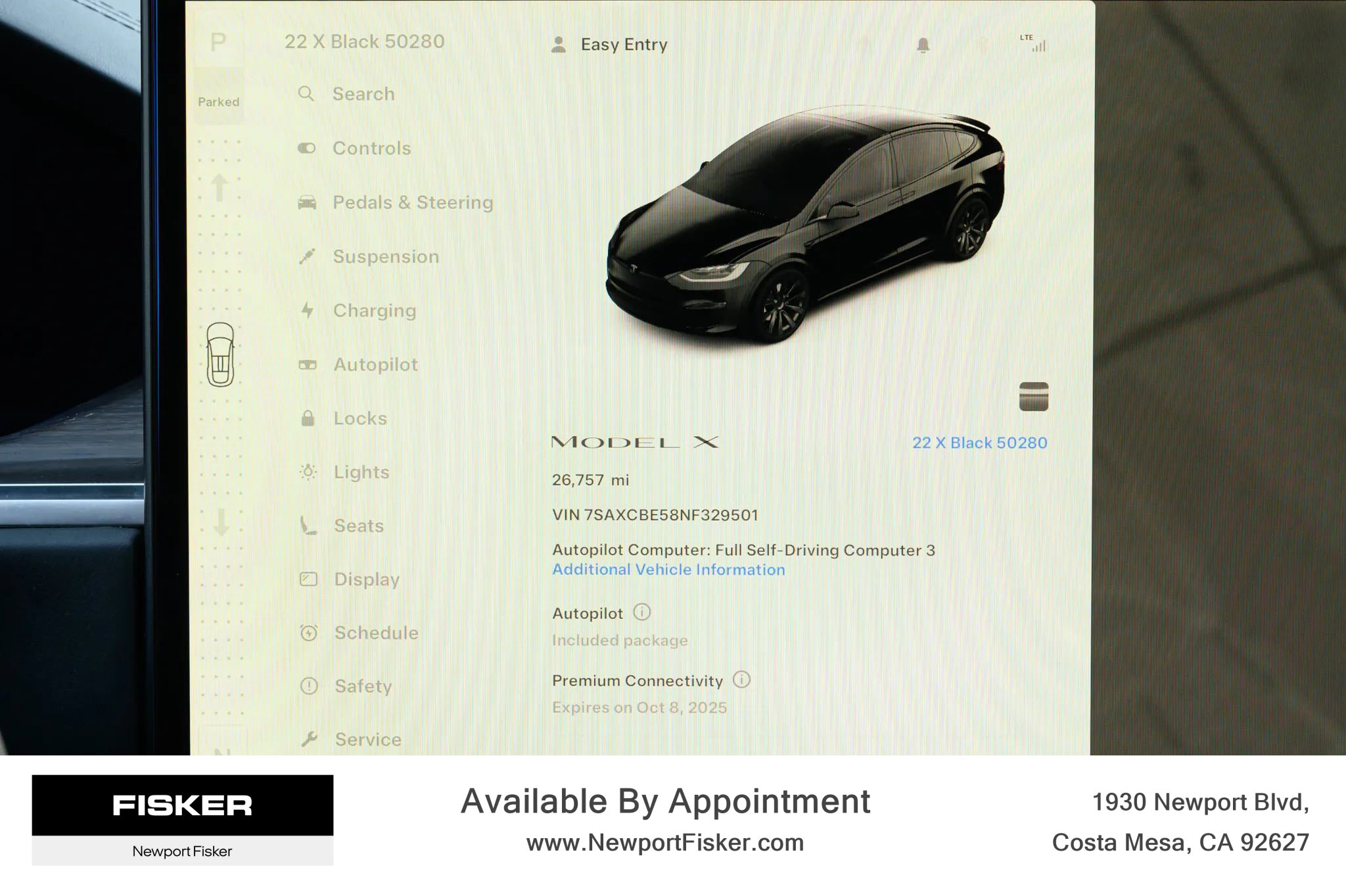The image size is (1346, 896).
Task: Tap the Schedule clock icon
Action: click(x=308, y=633)
